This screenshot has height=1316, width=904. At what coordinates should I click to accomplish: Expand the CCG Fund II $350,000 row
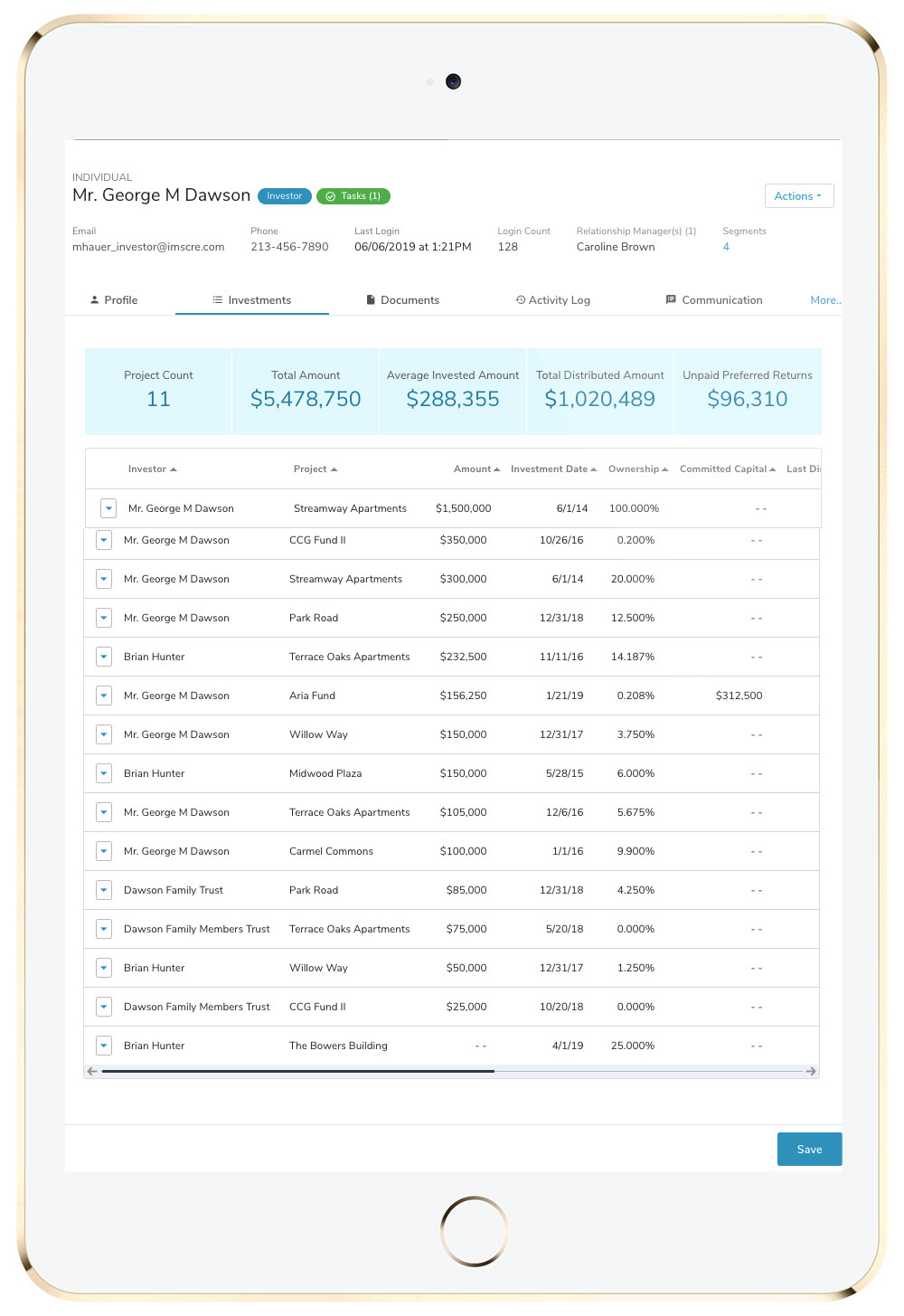click(x=104, y=540)
